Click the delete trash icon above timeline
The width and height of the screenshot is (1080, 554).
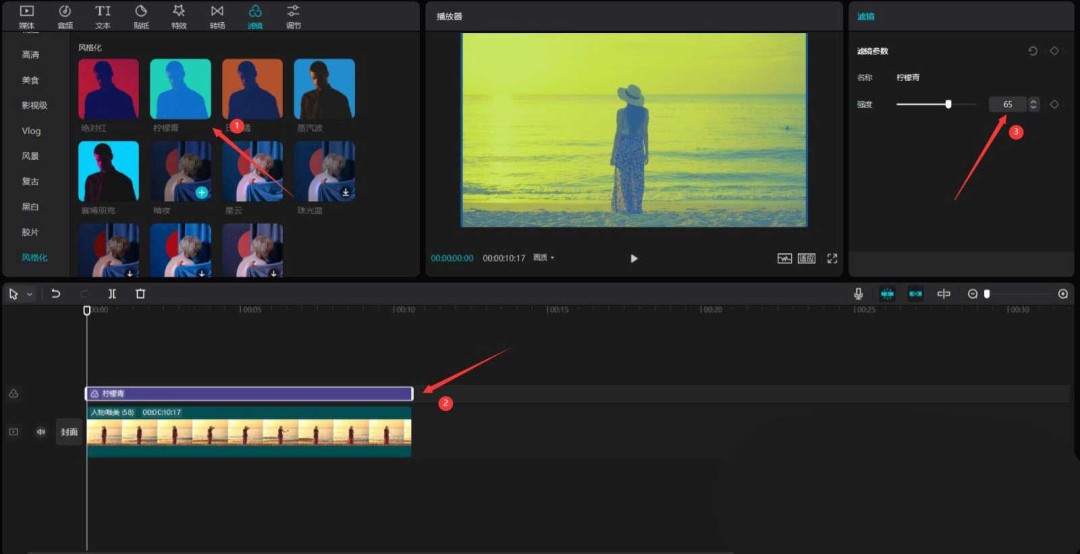click(140, 294)
